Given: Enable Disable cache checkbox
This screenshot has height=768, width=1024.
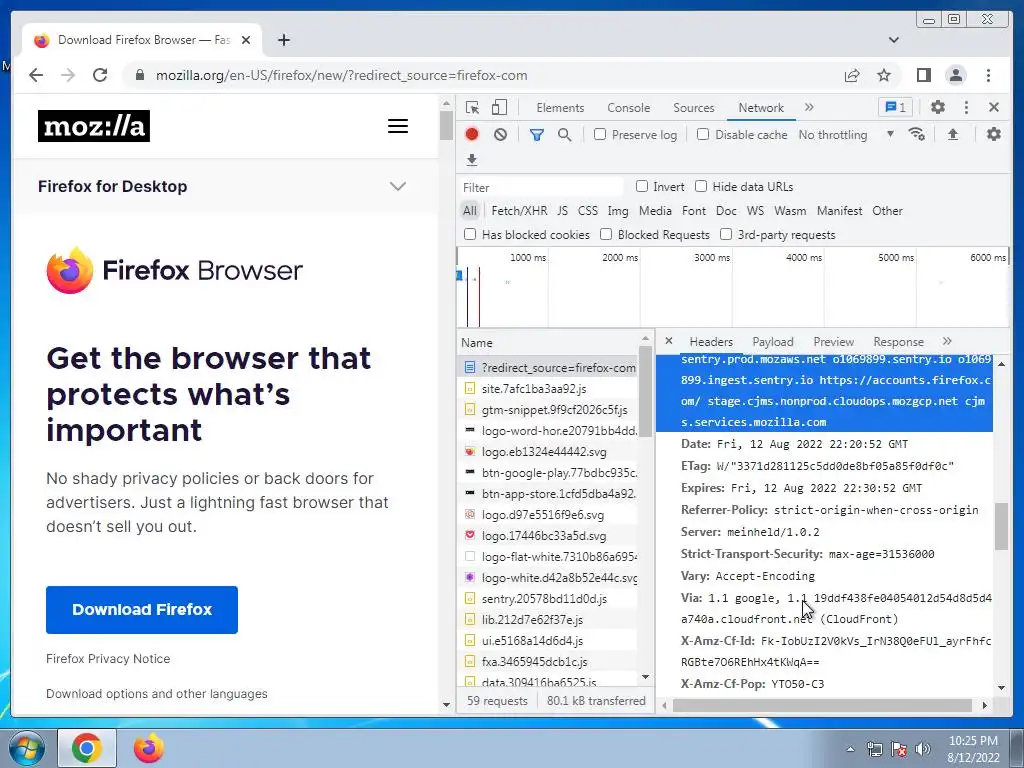Looking at the screenshot, I should [x=703, y=135].
